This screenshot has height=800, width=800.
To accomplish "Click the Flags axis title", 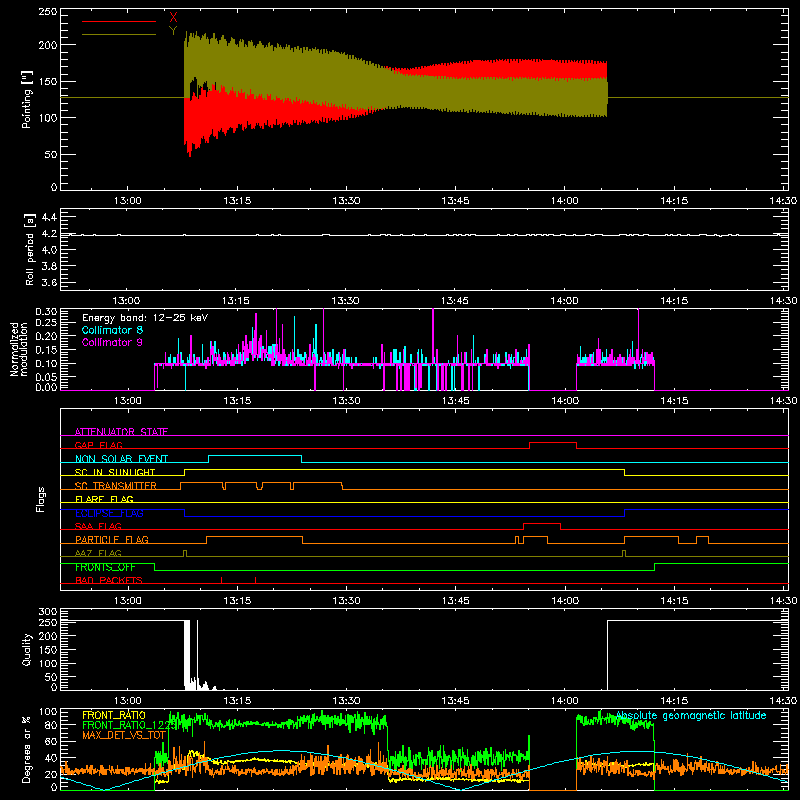I will (40, 499).
